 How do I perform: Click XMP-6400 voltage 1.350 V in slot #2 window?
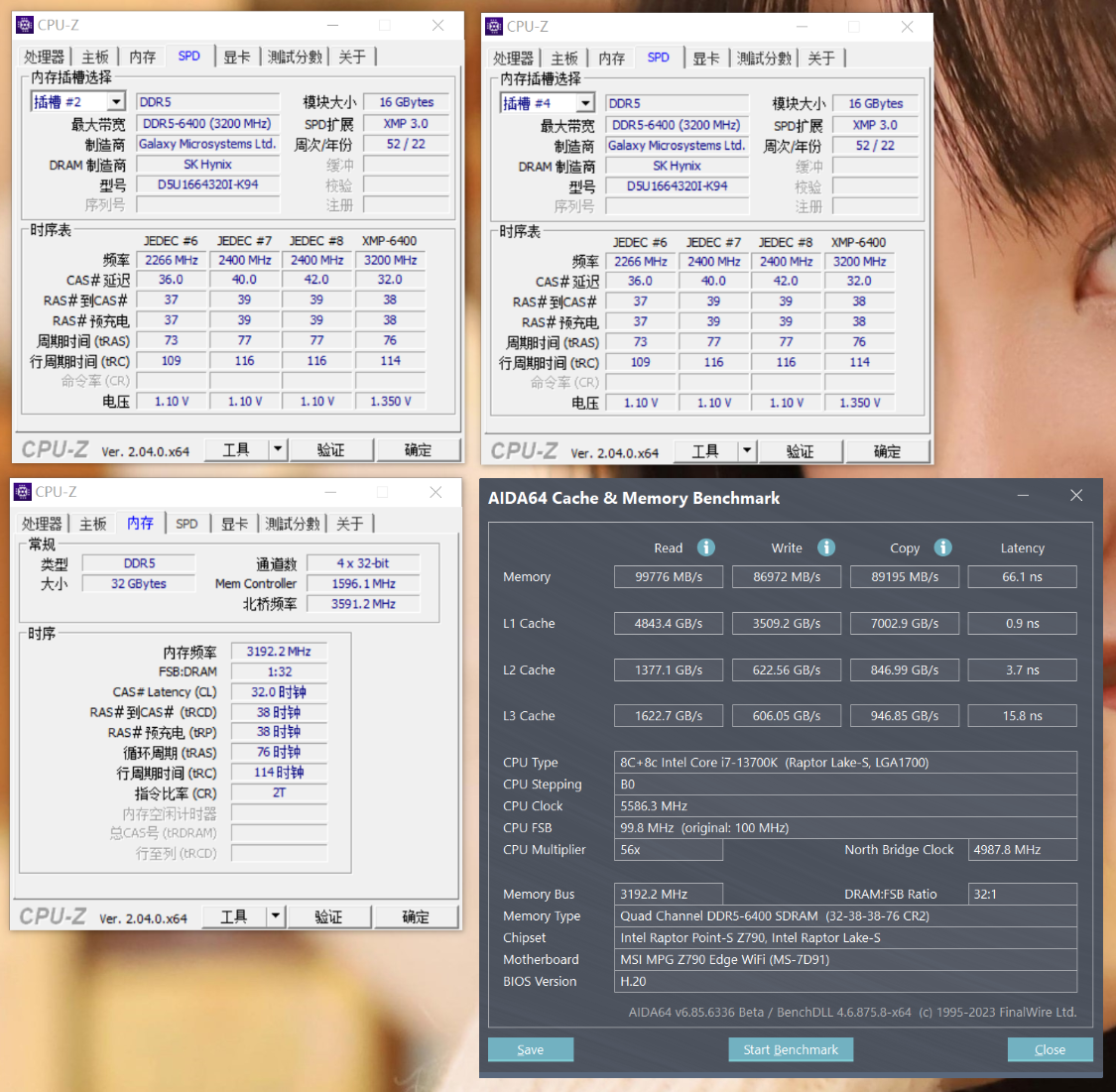[390, 402]
